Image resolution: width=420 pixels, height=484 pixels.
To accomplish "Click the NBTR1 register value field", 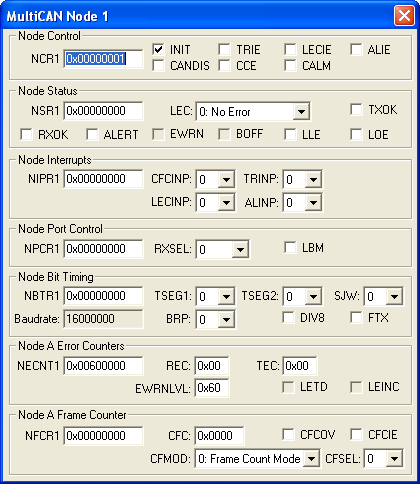I will (103, 296).
